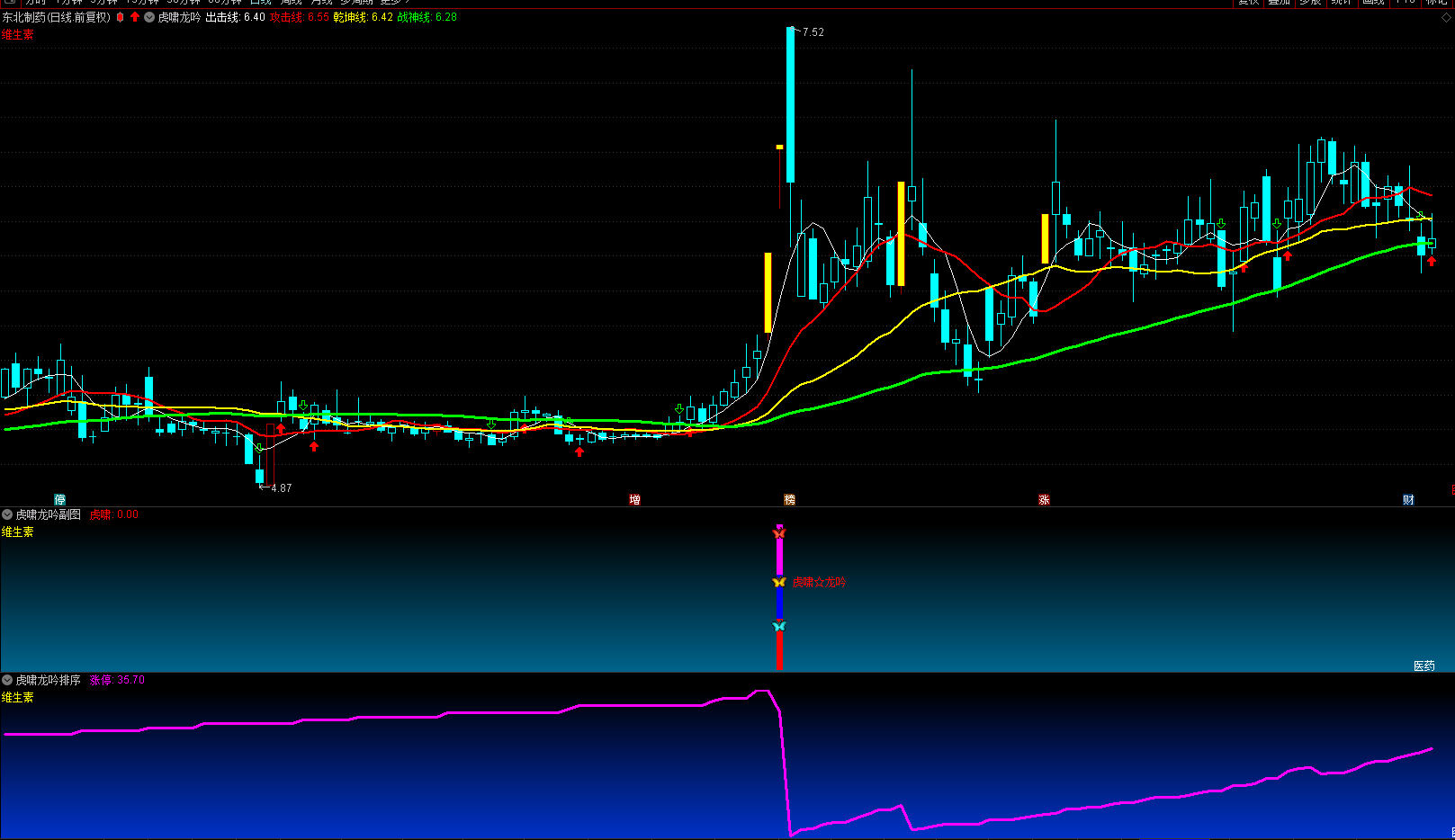The height and width of the screenshot is (840, 1455).
Task: Click the 榜 event marker on the time axis
Action: point(789,500)
